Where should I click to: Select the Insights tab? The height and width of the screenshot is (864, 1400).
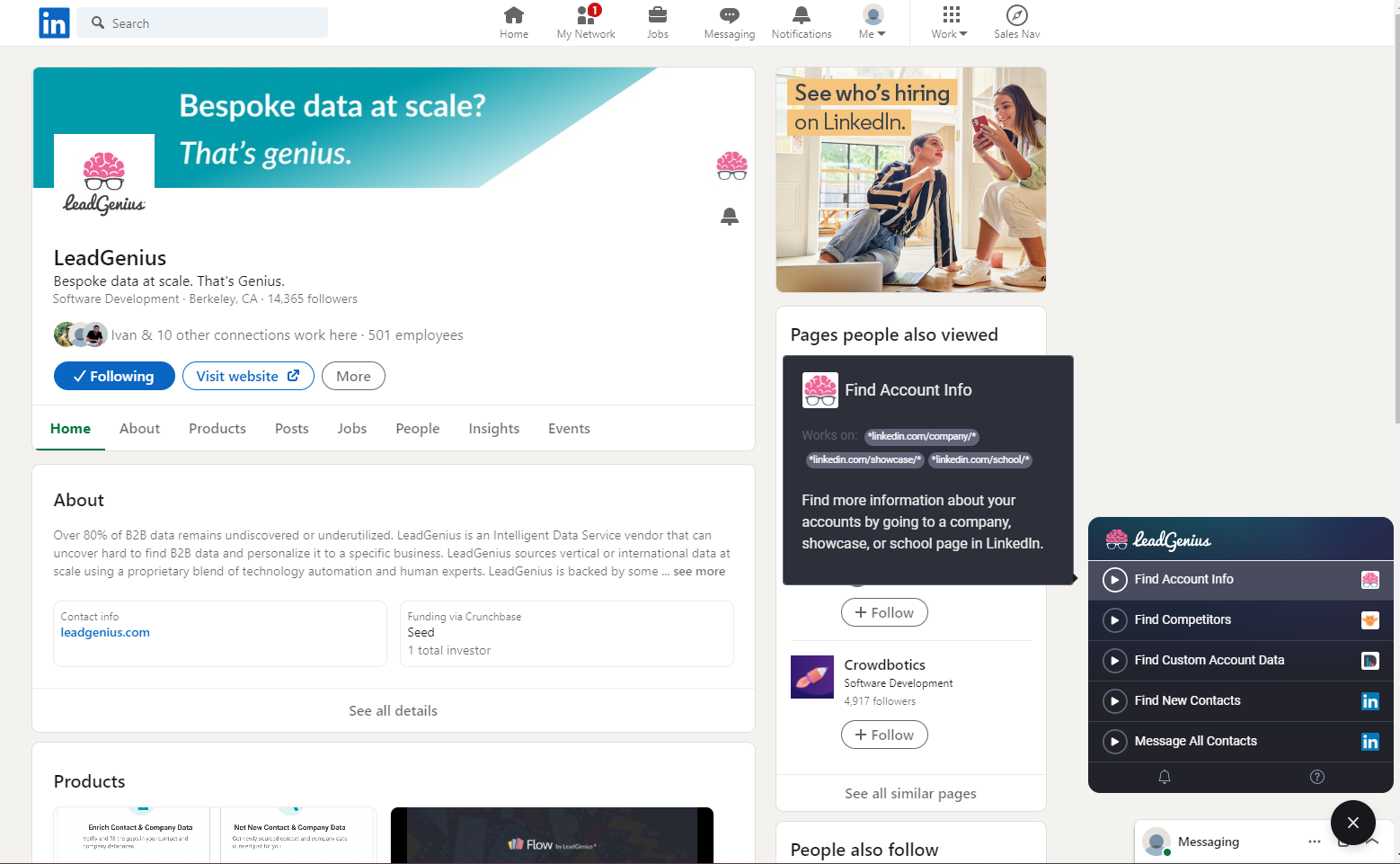(494, 429)
